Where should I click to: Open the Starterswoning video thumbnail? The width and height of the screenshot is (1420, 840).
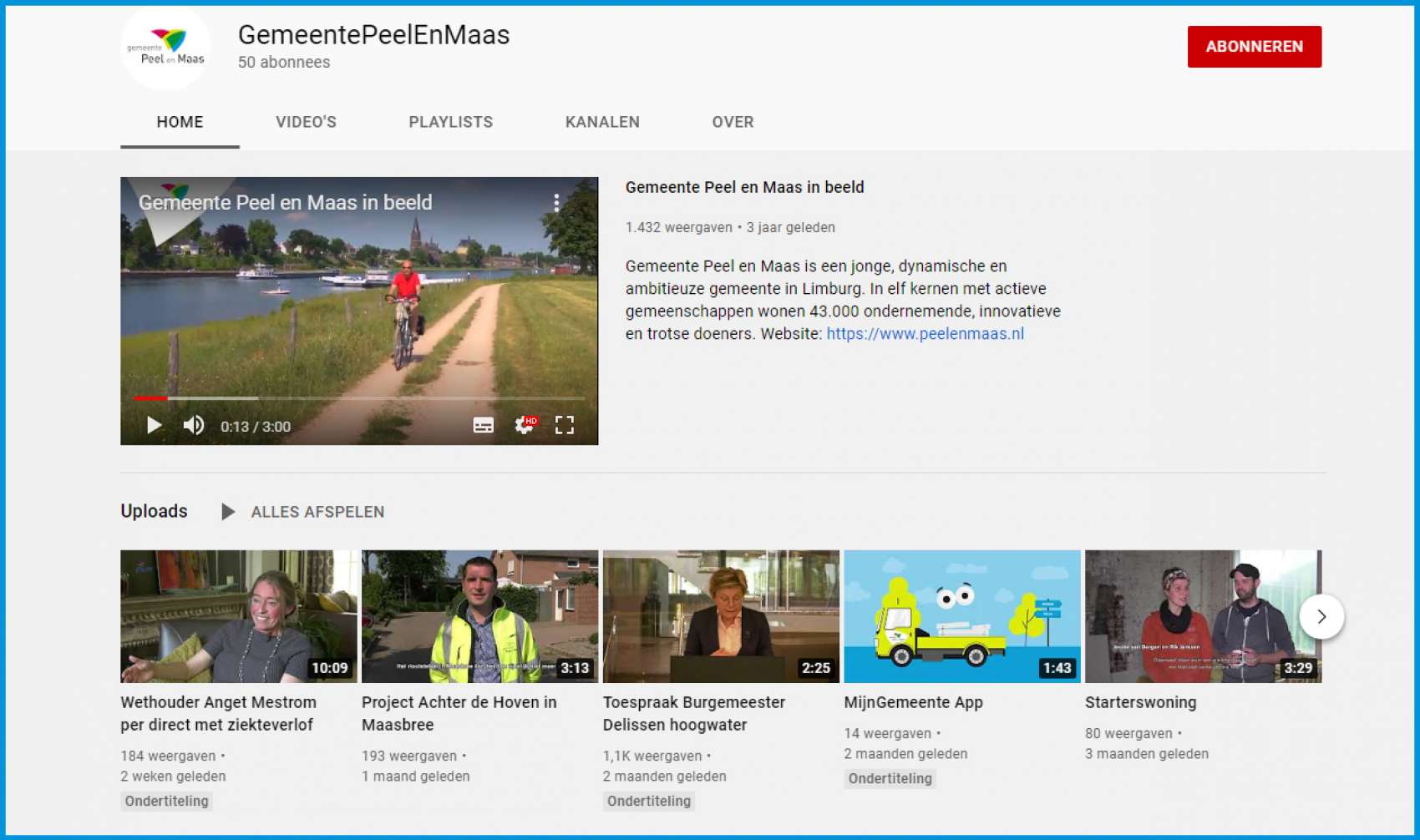tap(1203, 616)
